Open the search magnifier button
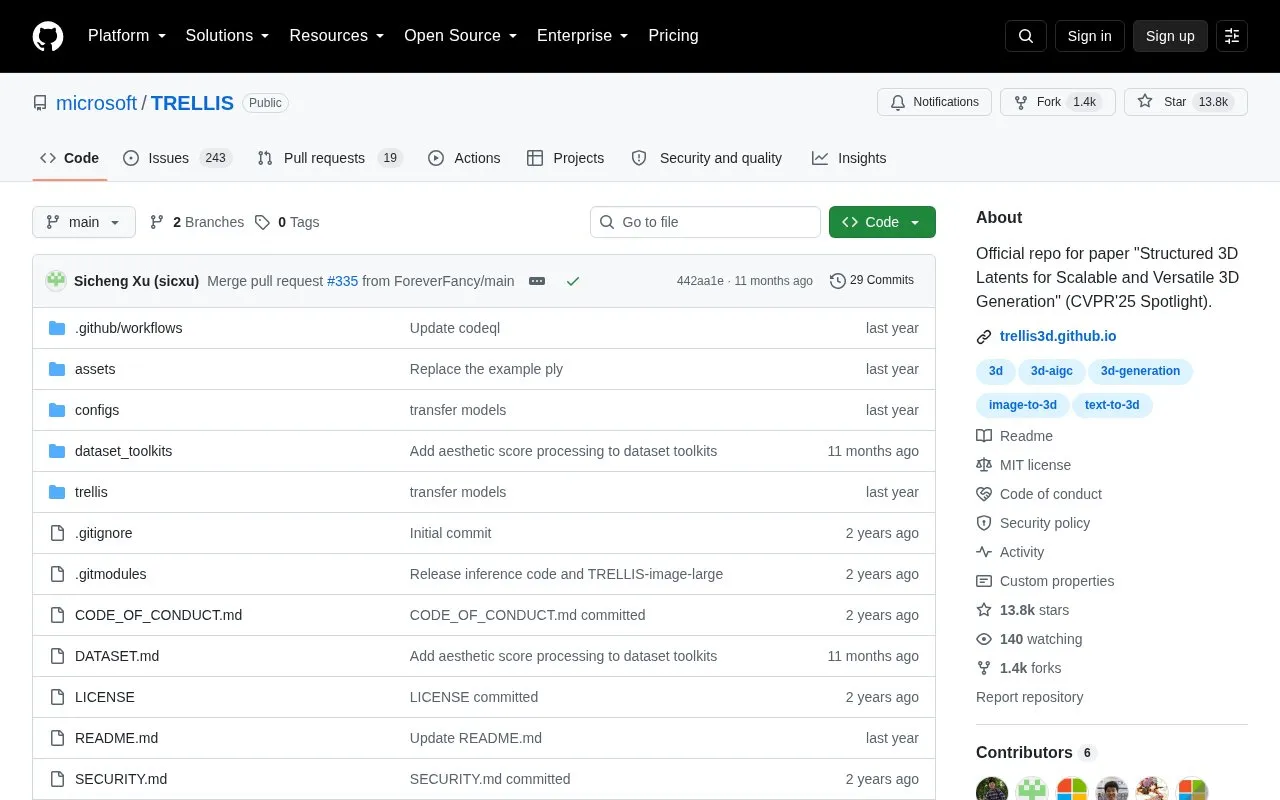1280x800 pixels. [1026, 36]
